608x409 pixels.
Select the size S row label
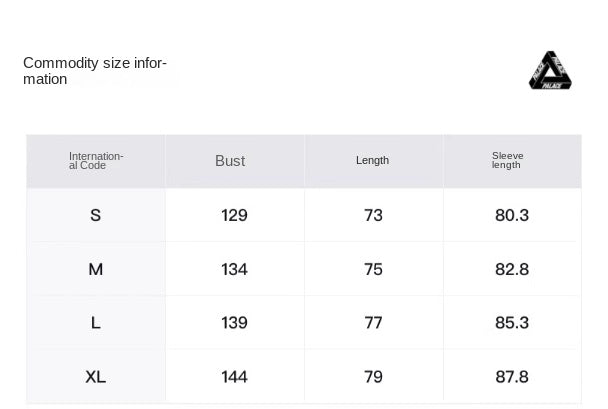tap(96, 215)
